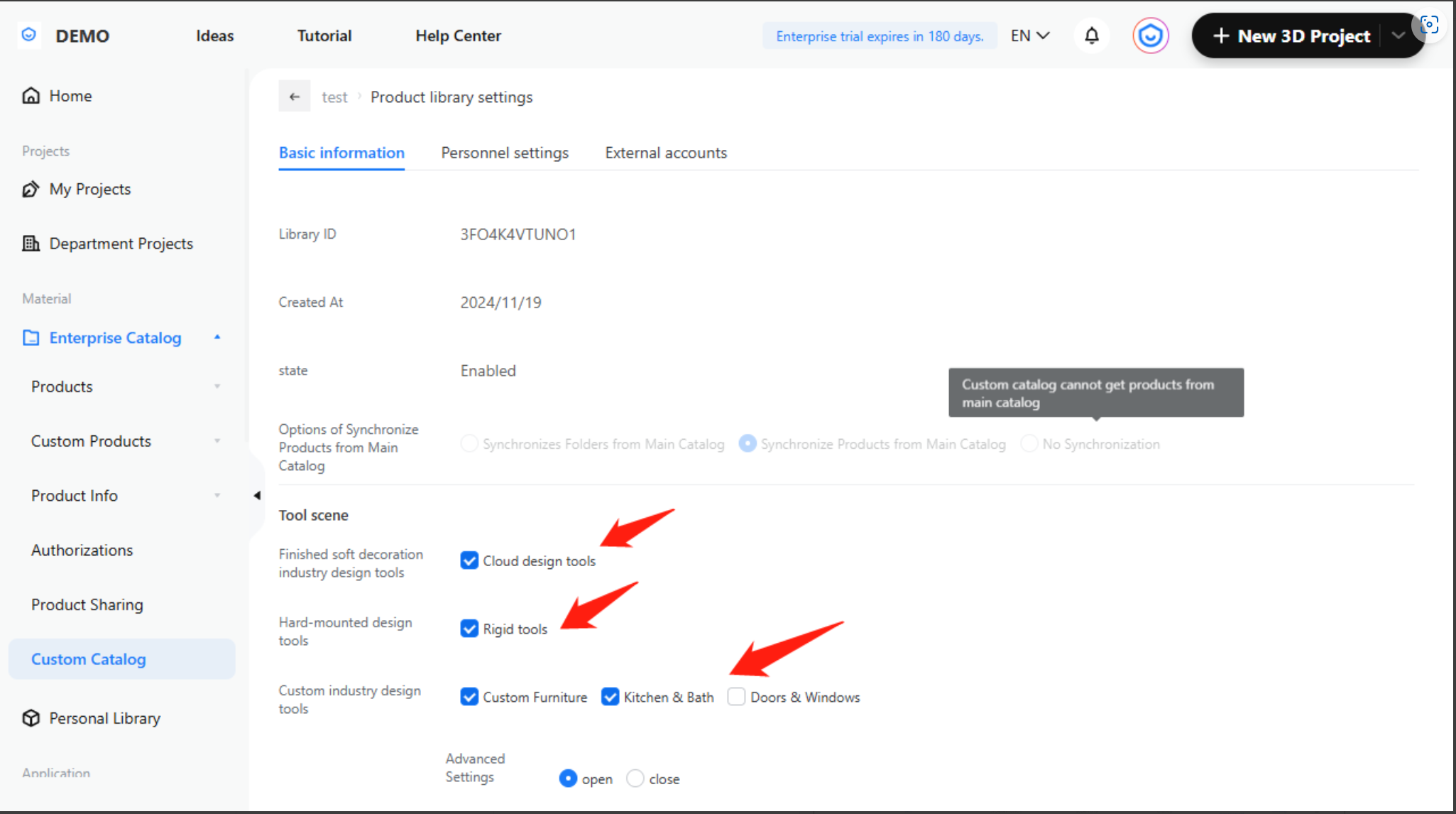Select the close Advanced Settings radio
This screenshot has height=814, width=1456.
[635, 778]
